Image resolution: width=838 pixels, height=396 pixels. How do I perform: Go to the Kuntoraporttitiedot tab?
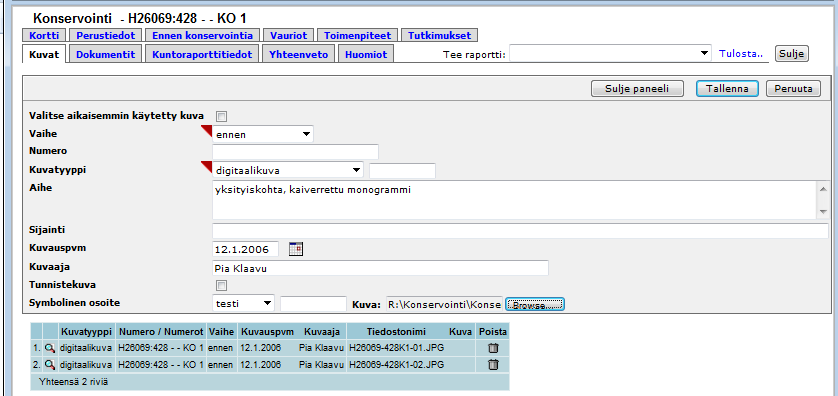coord(203,55)
